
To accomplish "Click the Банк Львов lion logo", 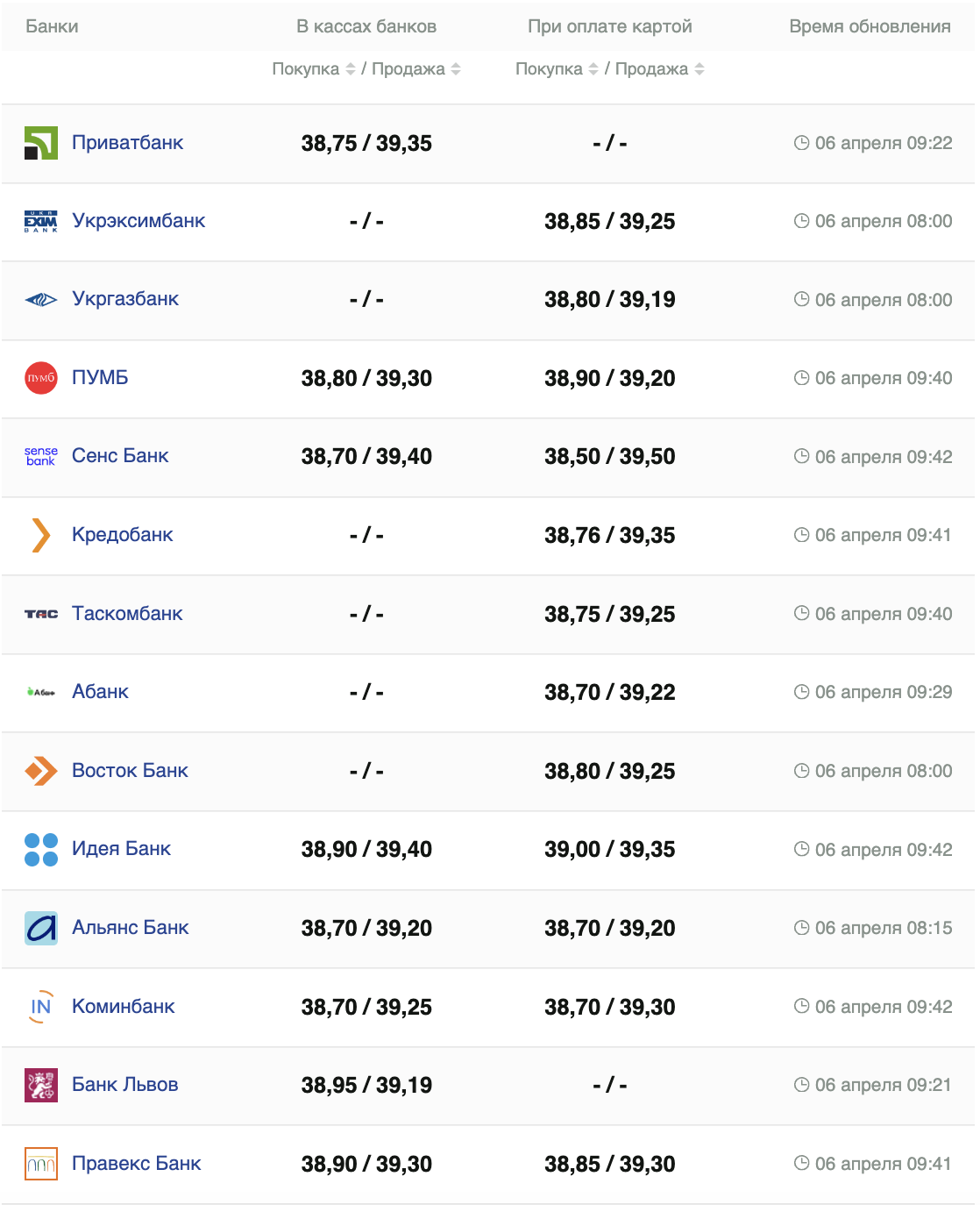I will coord(40,1085).
